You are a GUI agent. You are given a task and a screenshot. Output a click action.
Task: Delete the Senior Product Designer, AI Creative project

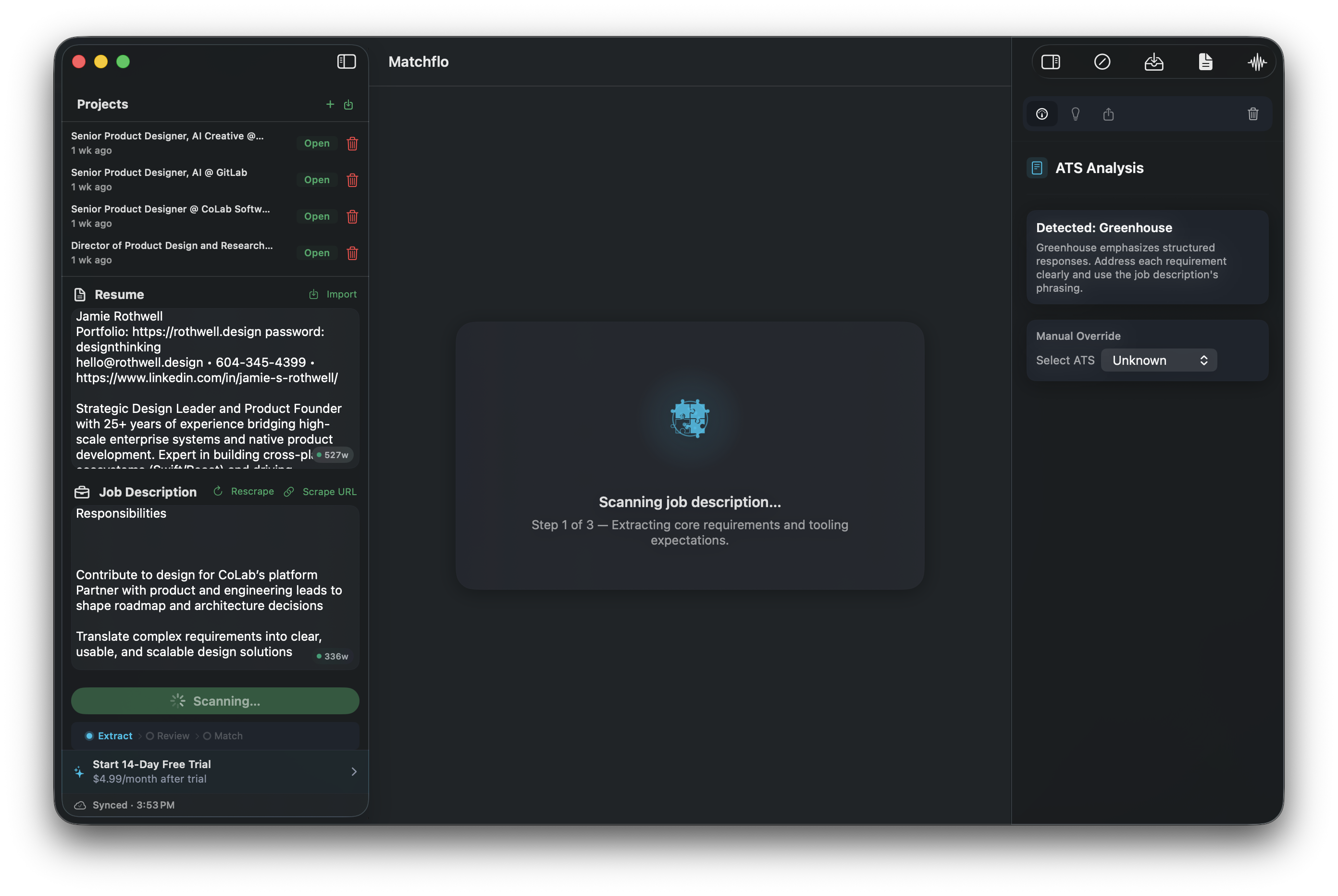[x=352, y=143]
